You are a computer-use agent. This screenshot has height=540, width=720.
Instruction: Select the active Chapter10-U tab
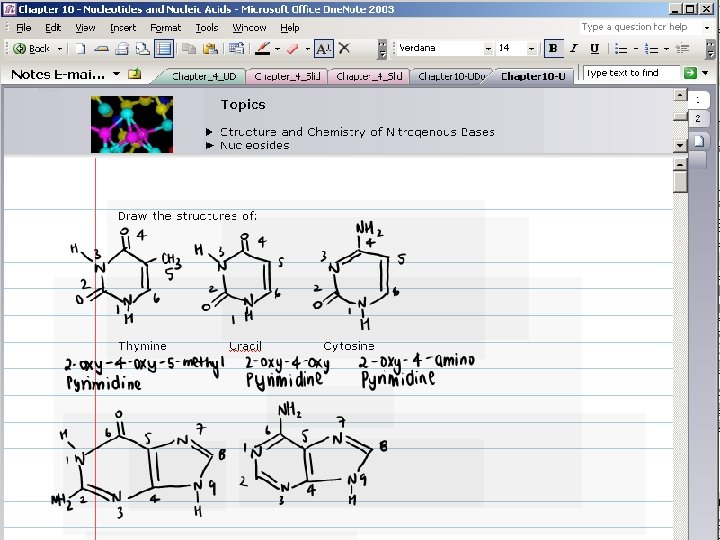click(533, 76)
